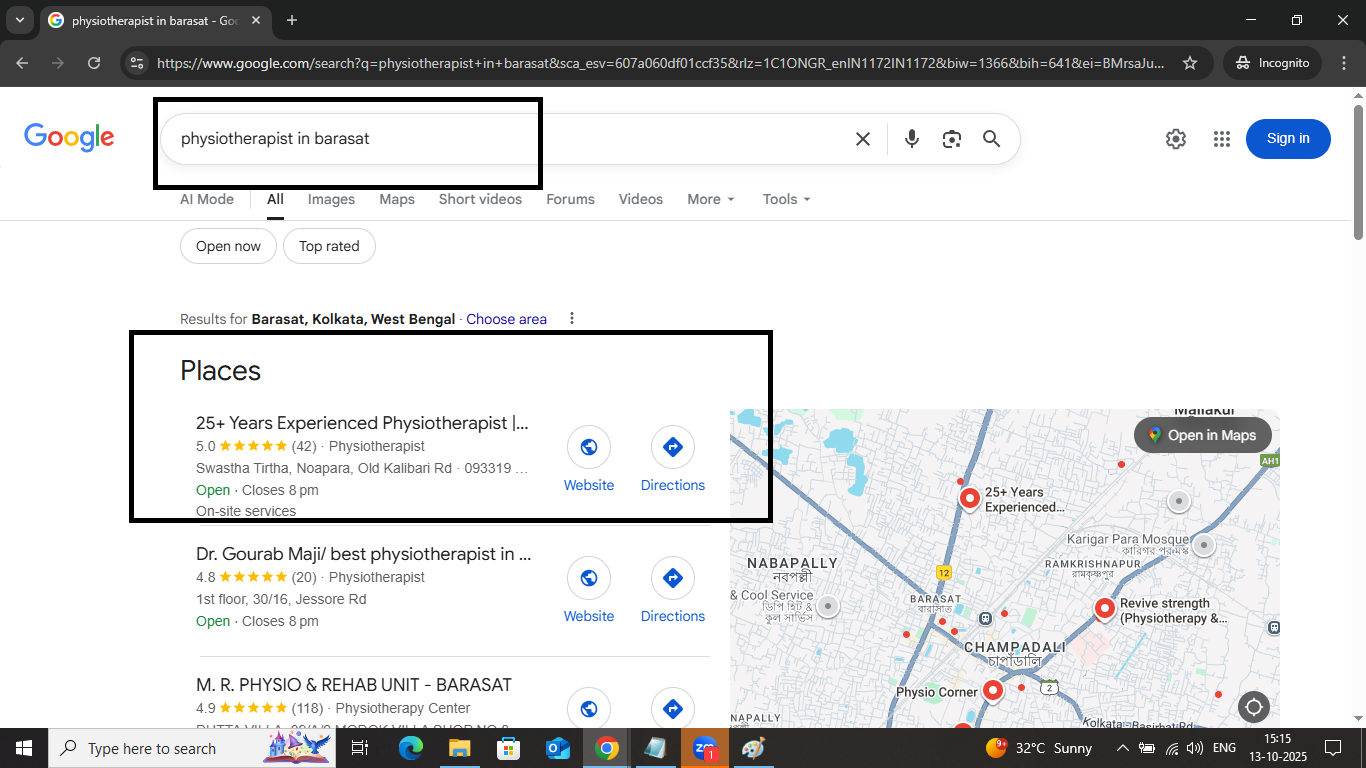The width and height of the screenshot is (1366, 768).
Task: Click the Sign in button
Action: [1288, 139]
